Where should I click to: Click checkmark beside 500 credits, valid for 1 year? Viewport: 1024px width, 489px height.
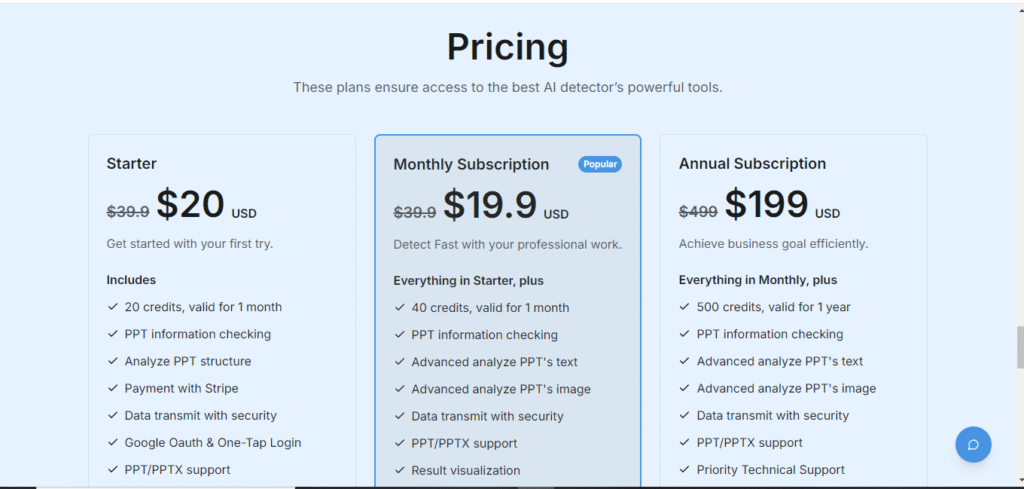pyautogui.click(x=684, y=306)
